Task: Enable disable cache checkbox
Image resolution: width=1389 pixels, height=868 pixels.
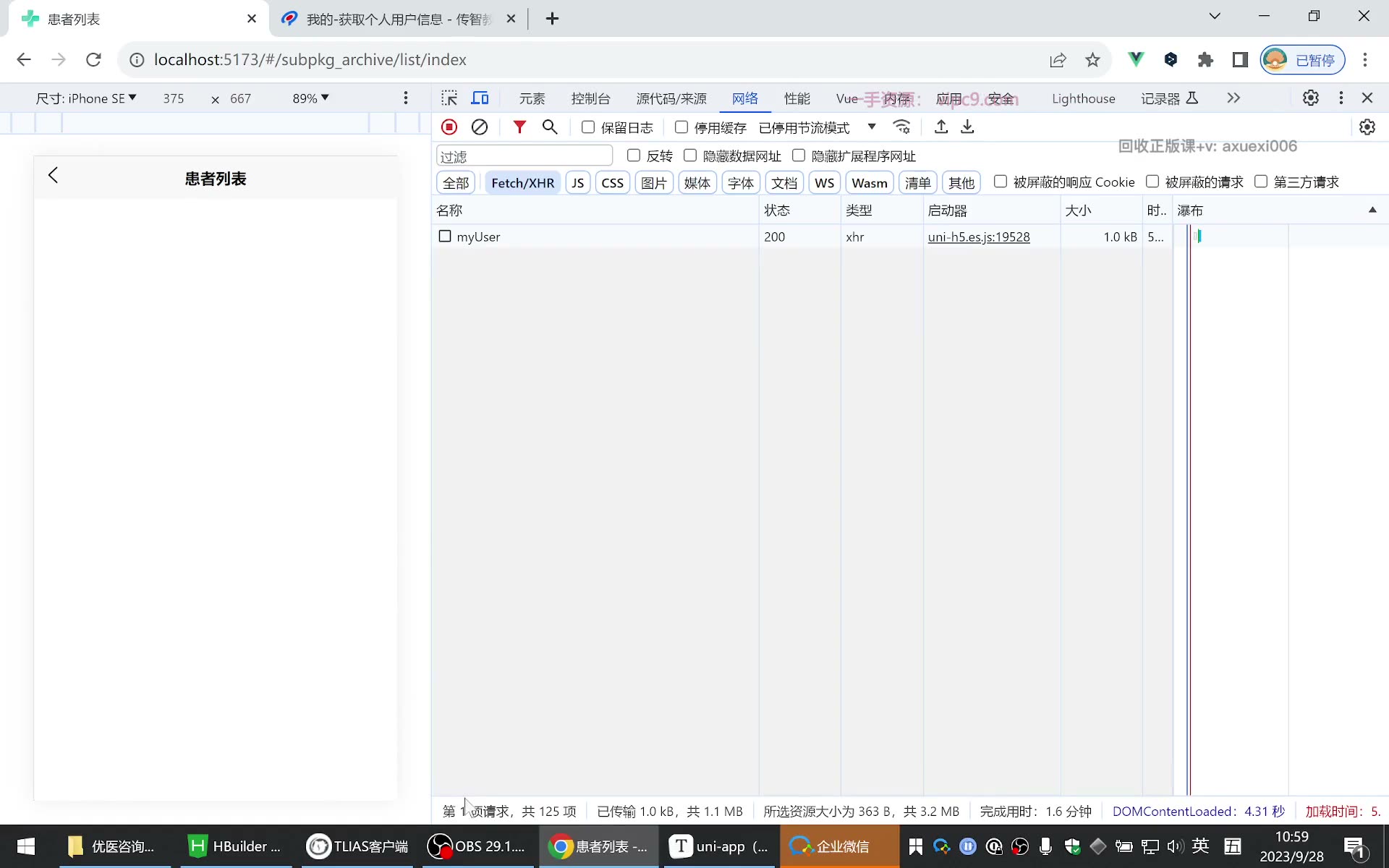Action: point(681,127)
